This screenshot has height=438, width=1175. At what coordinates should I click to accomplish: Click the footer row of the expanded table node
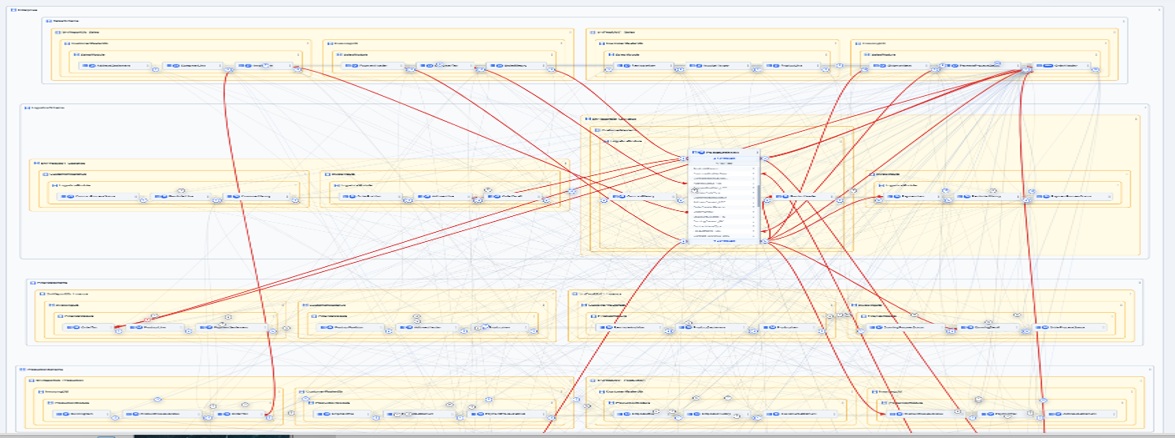coord(724,241)
